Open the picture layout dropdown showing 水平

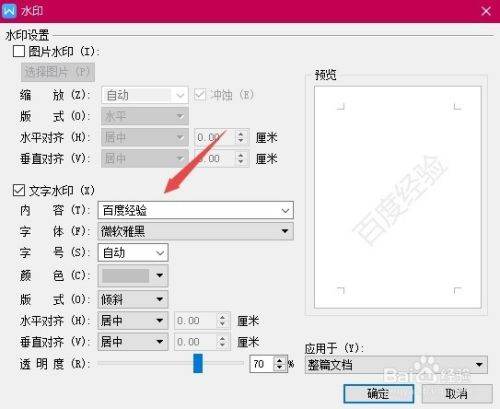coord(145,116)
